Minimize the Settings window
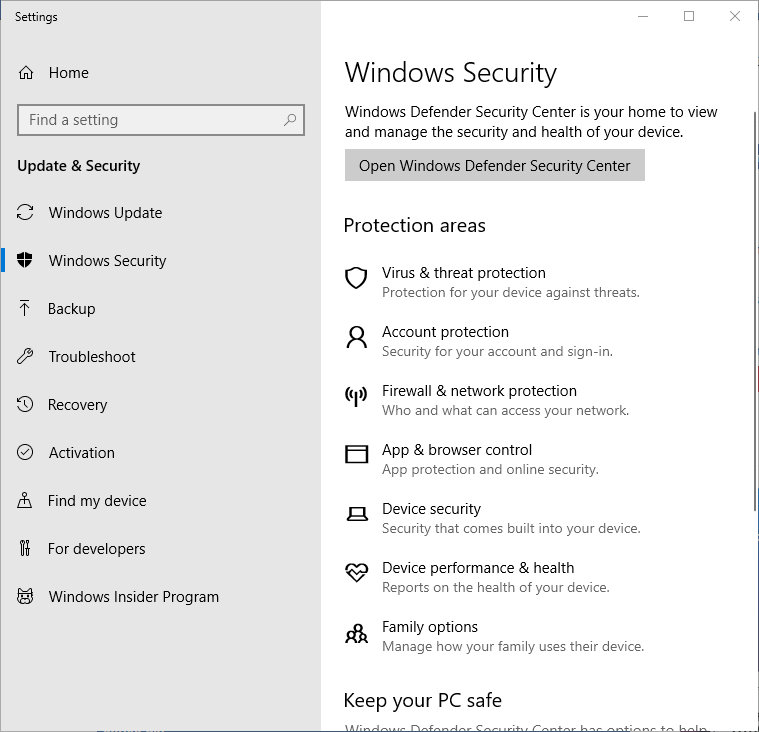Screen dimensions: 759x732 [643, 16]
